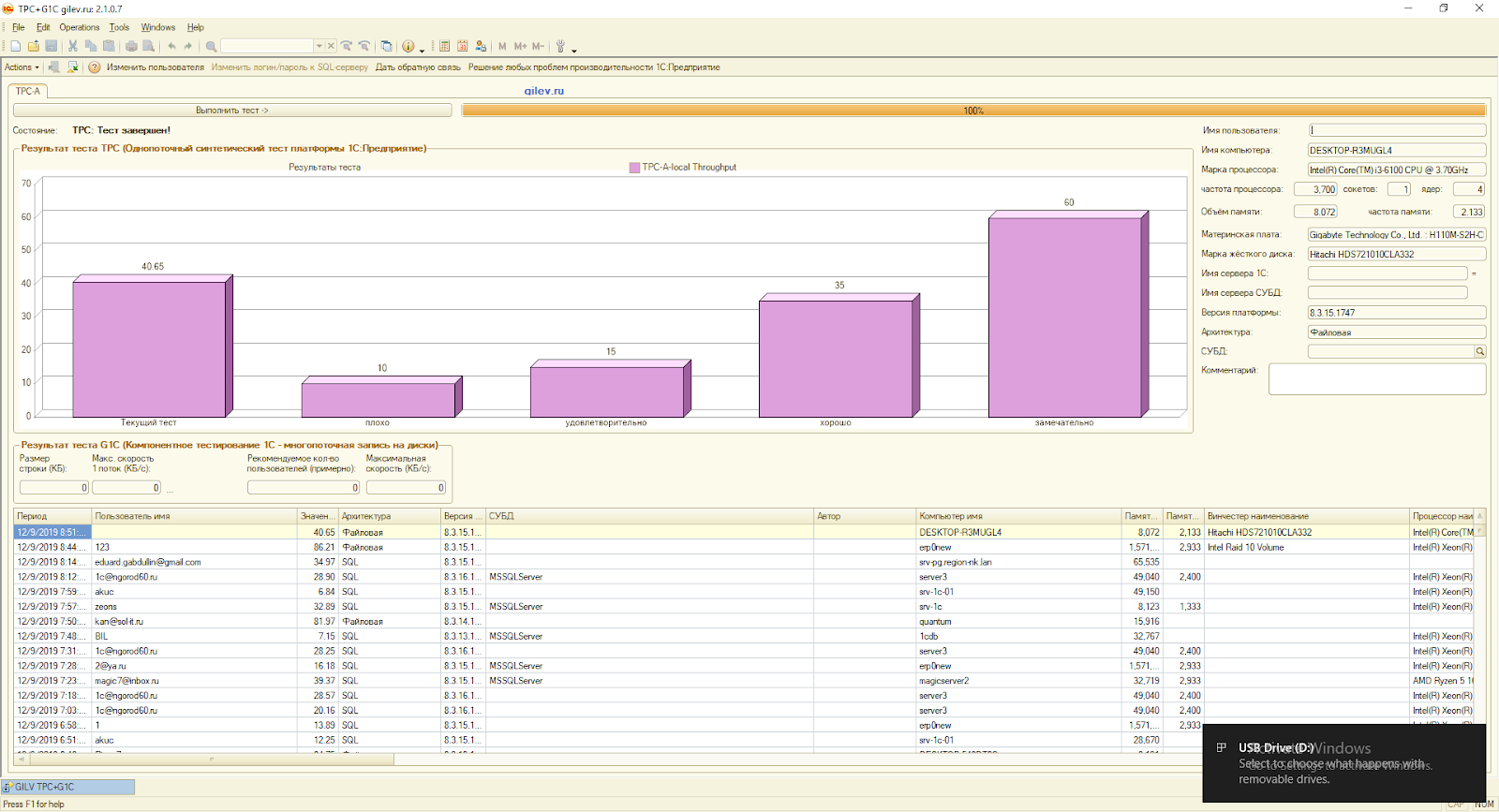The height and width of the screenshot is (812, 1499).
Task: Select row for user zeons
Action: coord(744,607)
